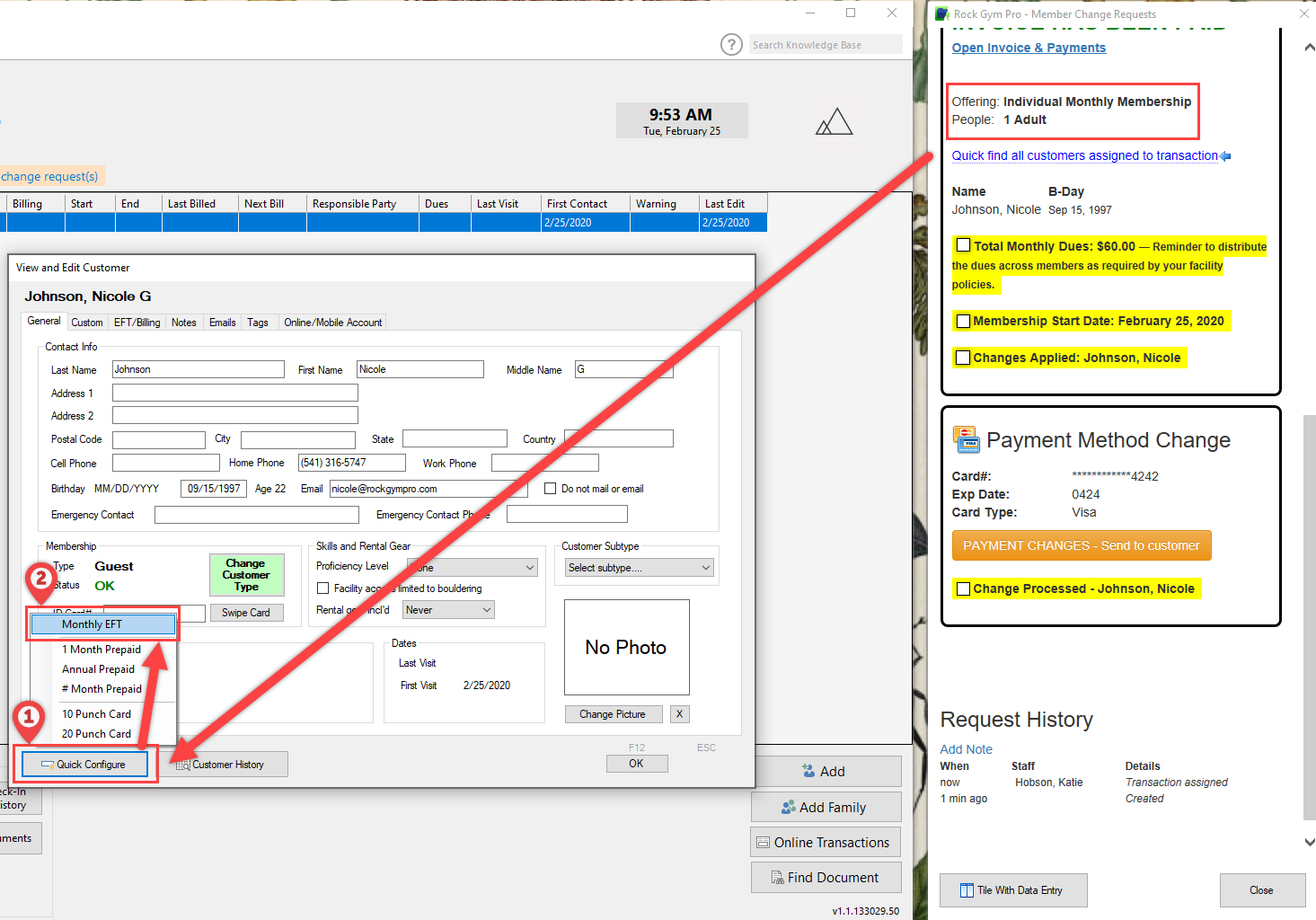The image size is (1316, 920).
Task: Select 10 Punch Card option
Action: [103, 714]
